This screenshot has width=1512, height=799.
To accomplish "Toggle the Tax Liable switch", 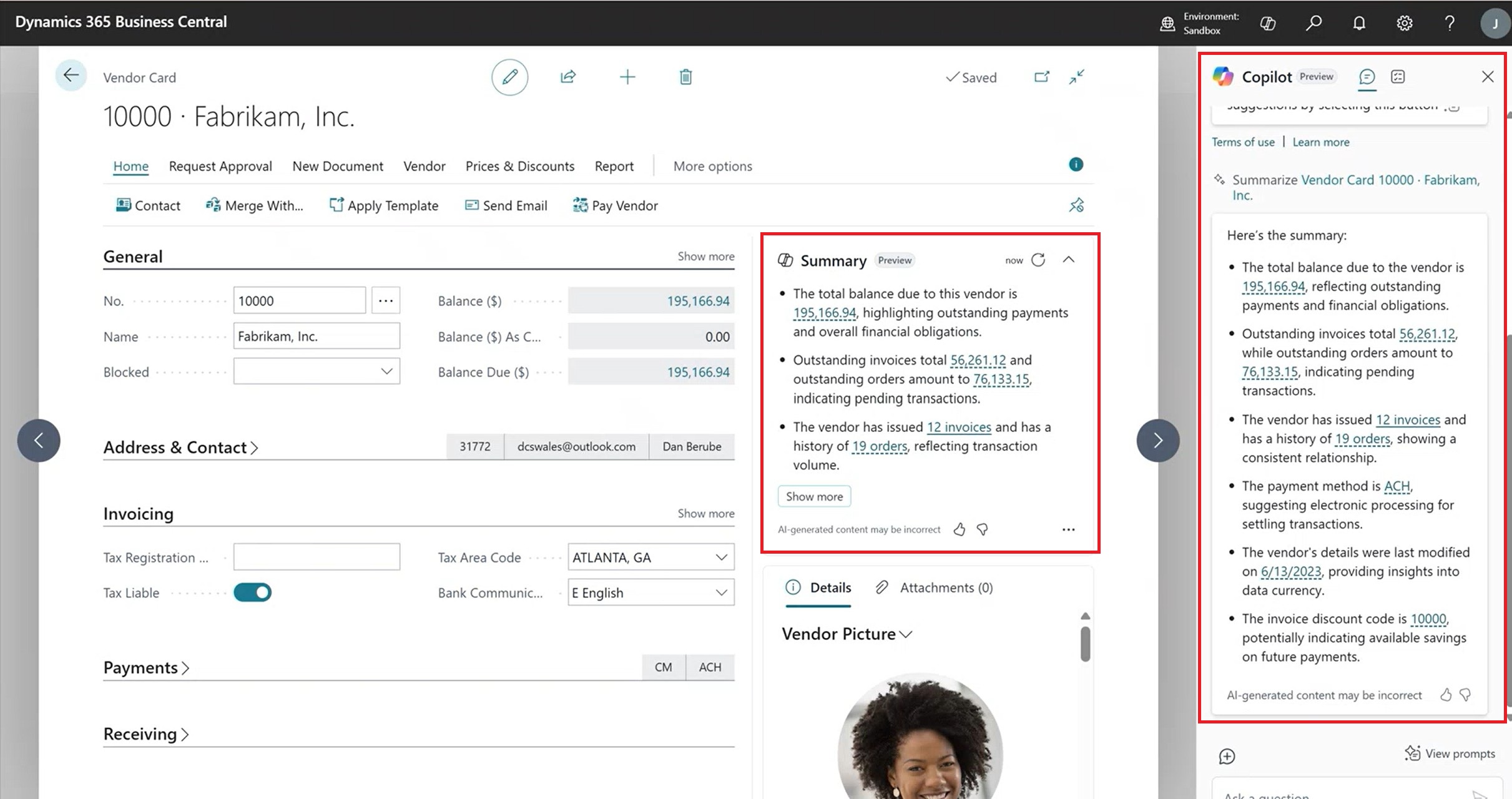I will [x=252, y=592].
